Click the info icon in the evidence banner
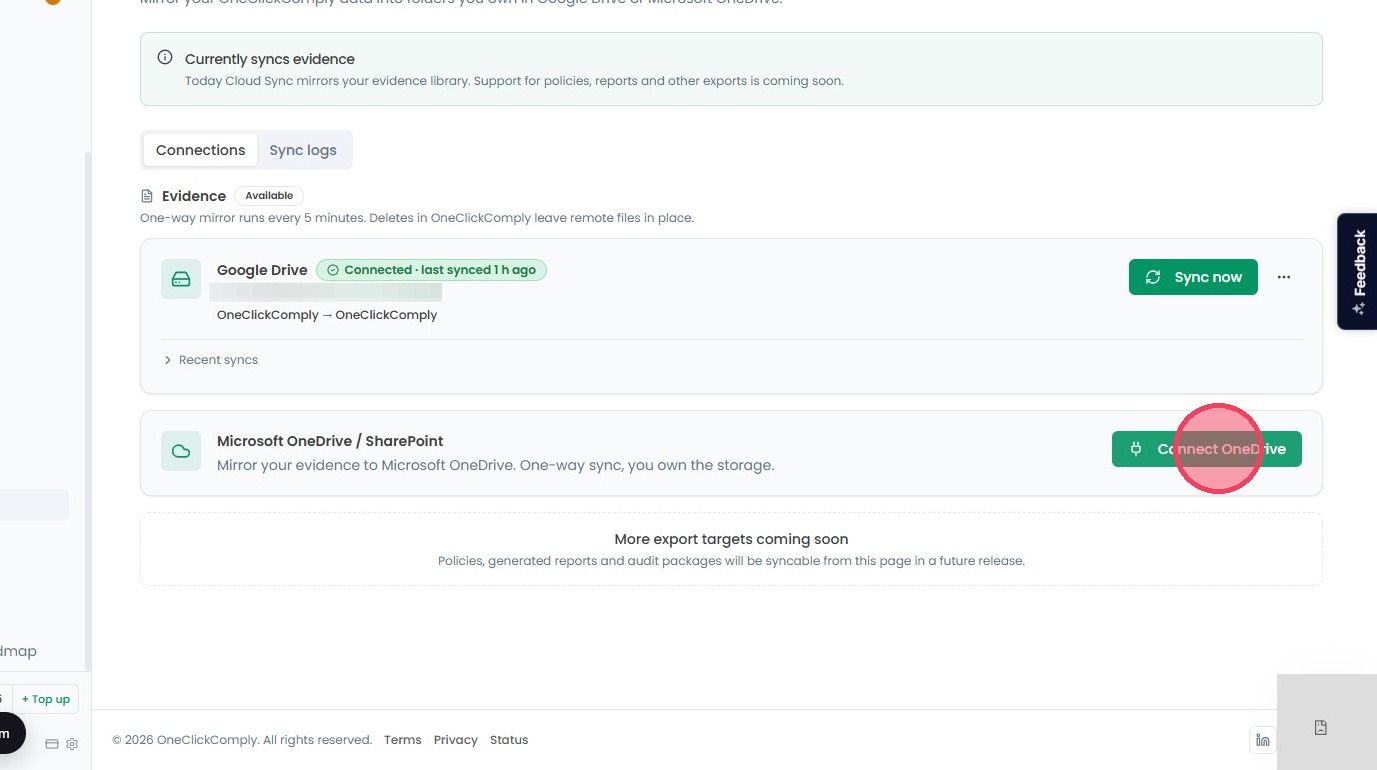The image size is (1377, 770). pyautogui.click(x=165, y=58)
